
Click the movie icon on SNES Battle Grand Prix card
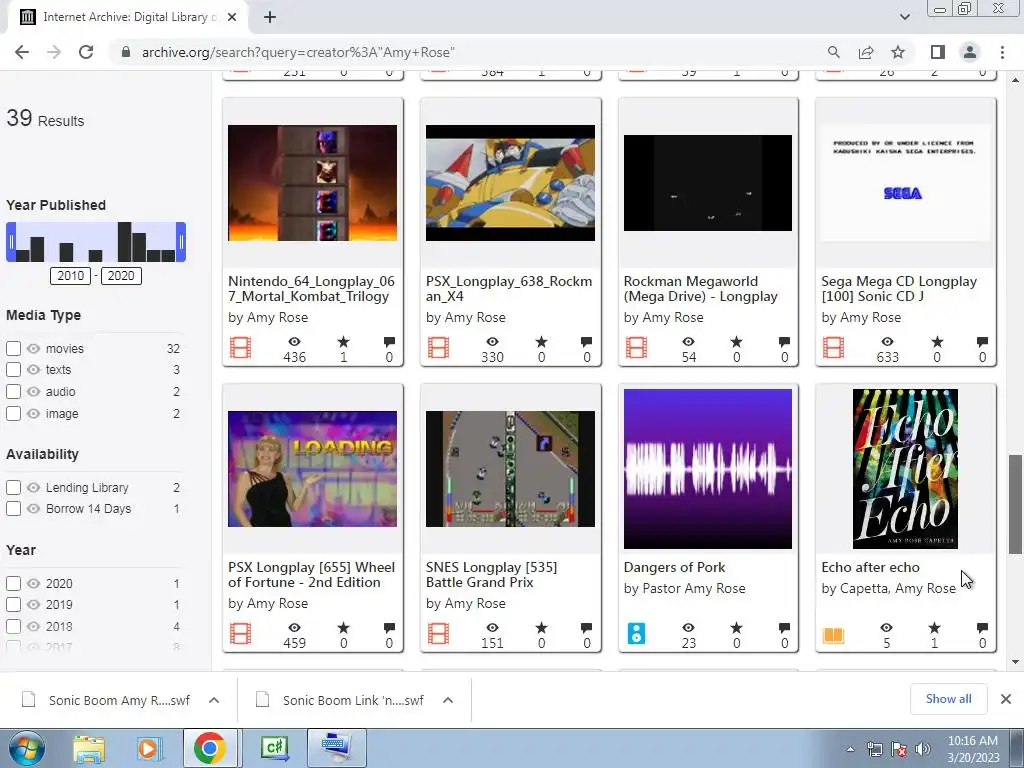click(x=438, y=633)
